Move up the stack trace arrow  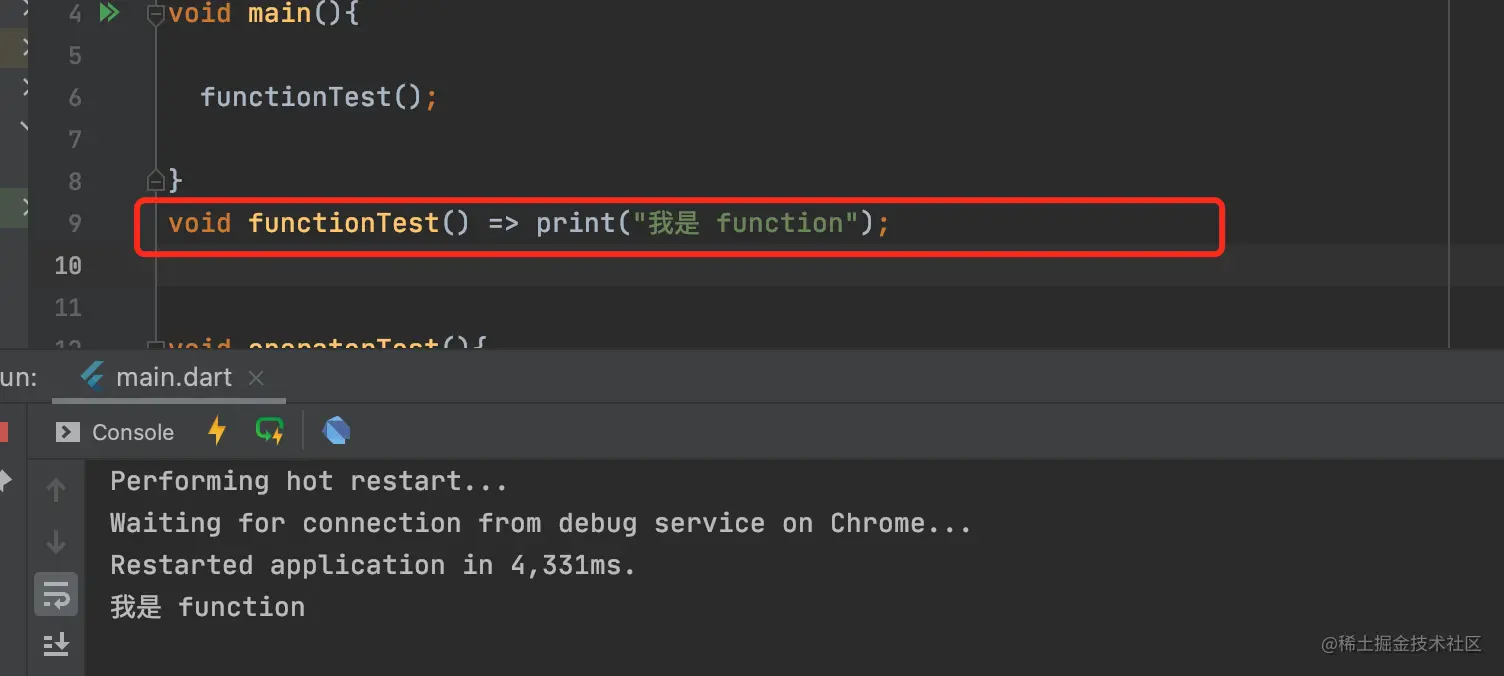tap(56, 490)
